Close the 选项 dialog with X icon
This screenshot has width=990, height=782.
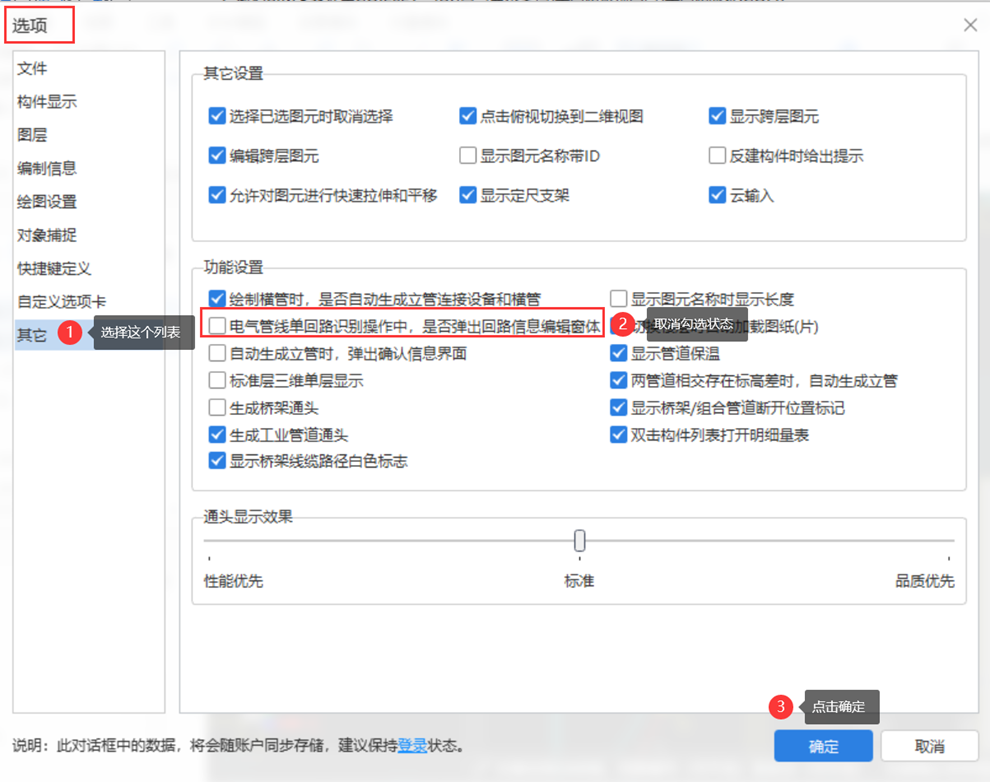tap(970, 25)
